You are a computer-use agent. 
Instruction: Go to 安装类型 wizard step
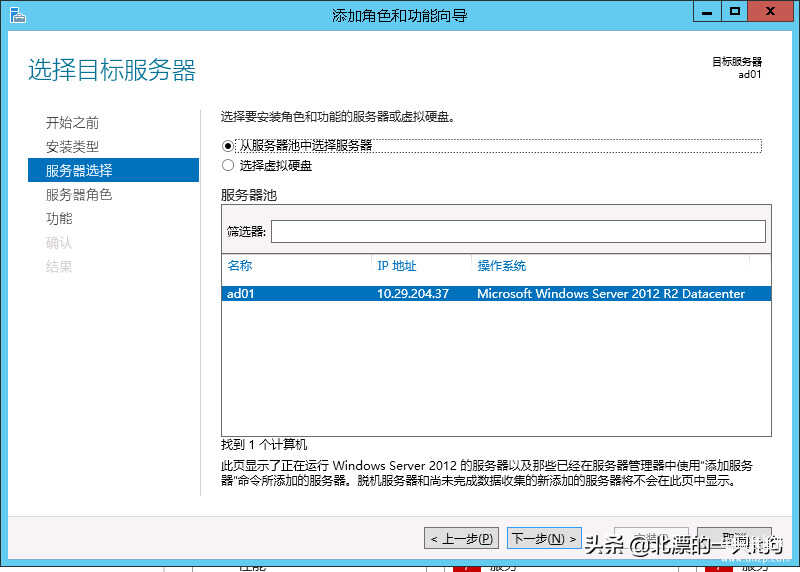point(72,146)
